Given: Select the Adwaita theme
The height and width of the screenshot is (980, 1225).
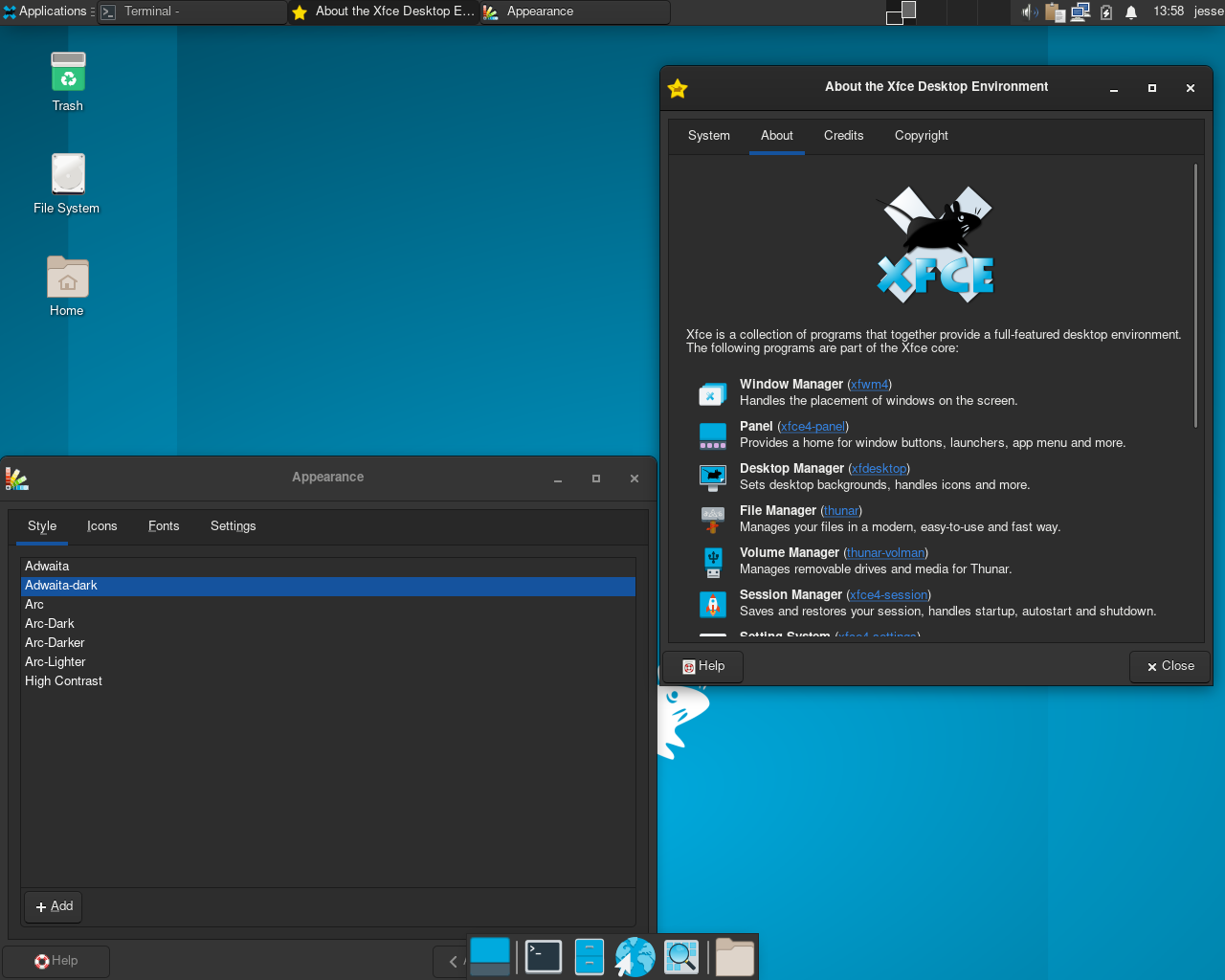Looking at the screenshot, I should click(328, 567).
